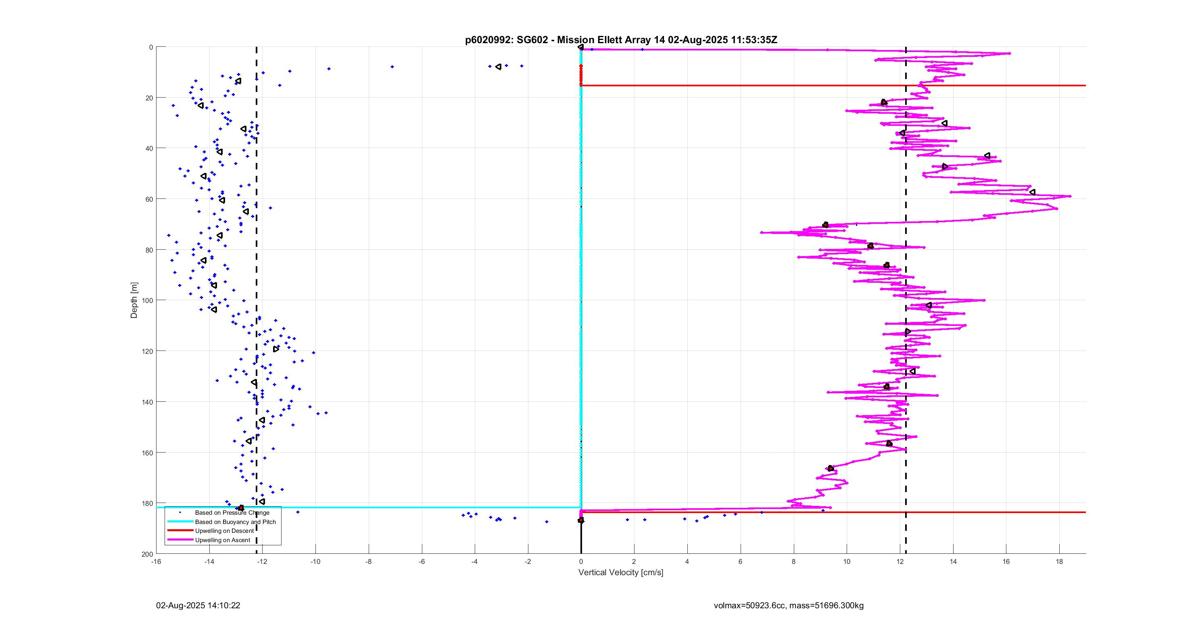
Task: Click the x-axis tick label '-4'
Action: point(475,561)
